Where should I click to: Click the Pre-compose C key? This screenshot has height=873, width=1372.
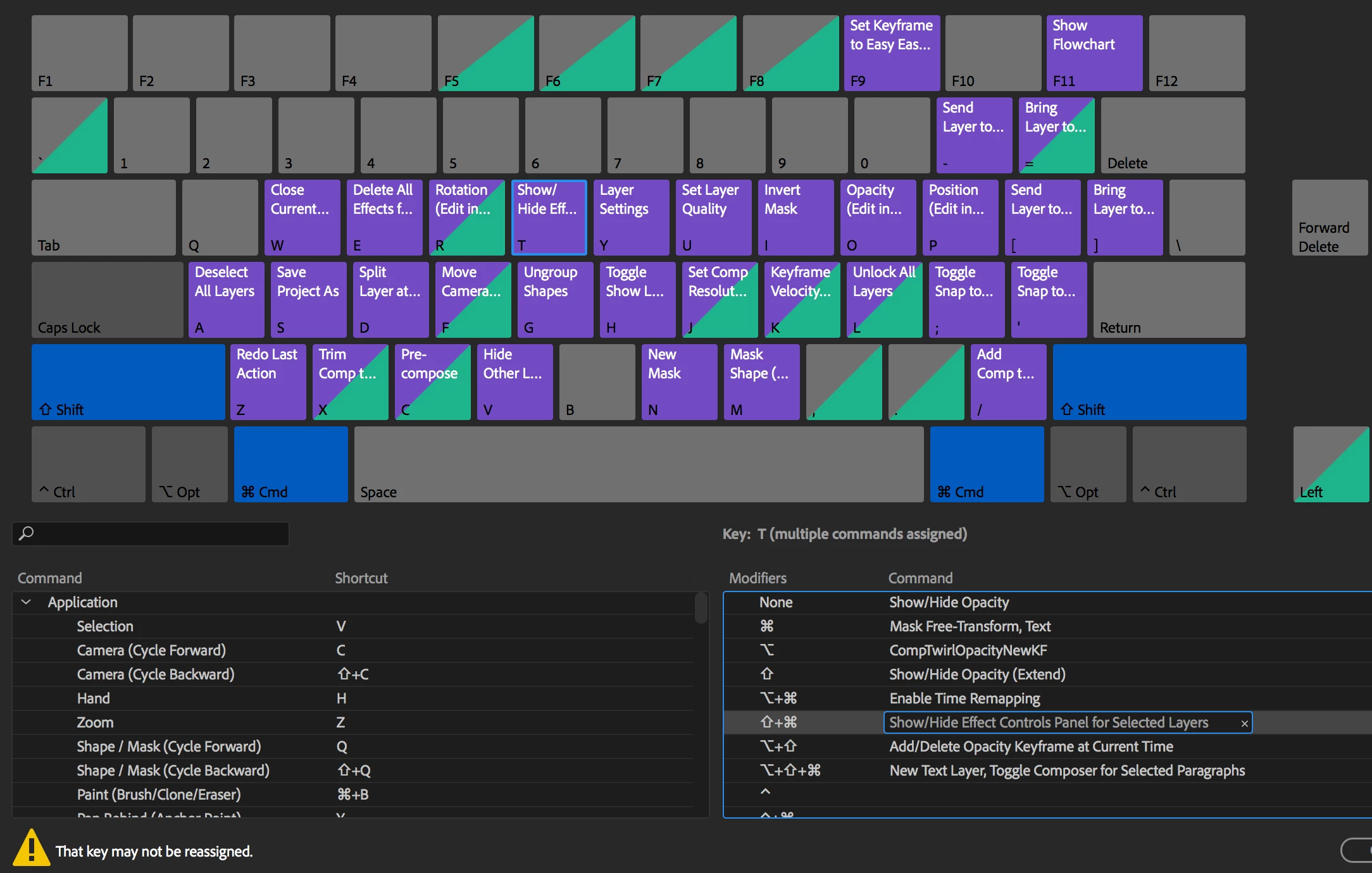432,382
